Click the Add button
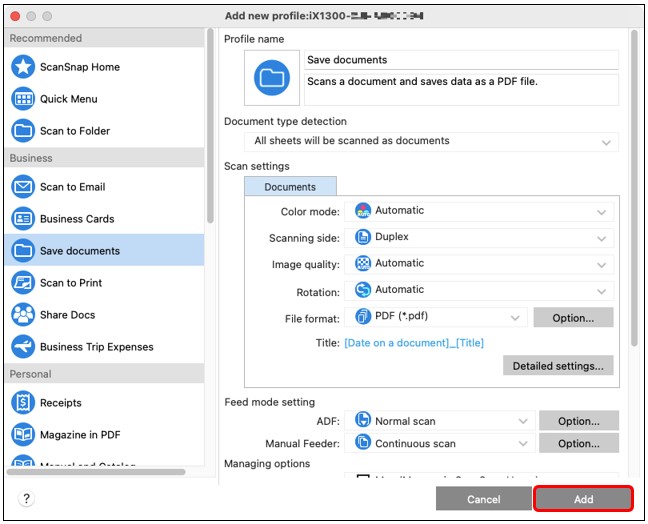 (583, 499)
